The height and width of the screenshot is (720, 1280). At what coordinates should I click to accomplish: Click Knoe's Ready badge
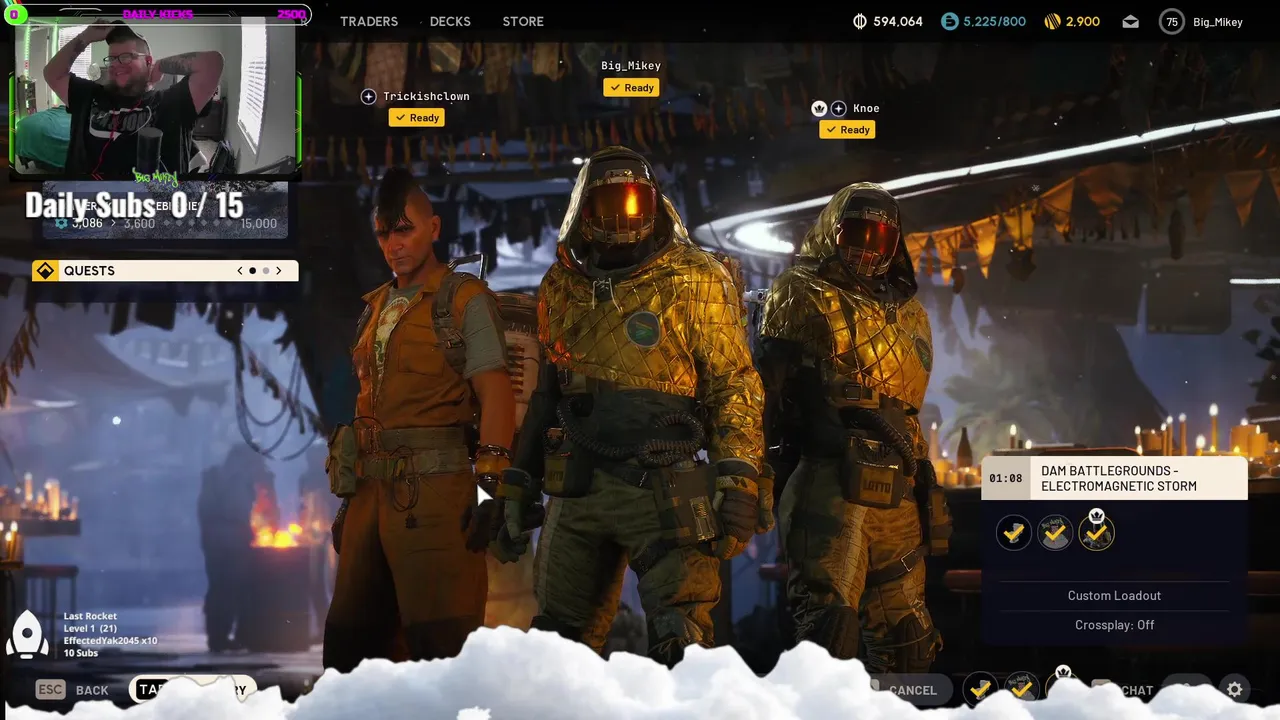tap(847, 130)
